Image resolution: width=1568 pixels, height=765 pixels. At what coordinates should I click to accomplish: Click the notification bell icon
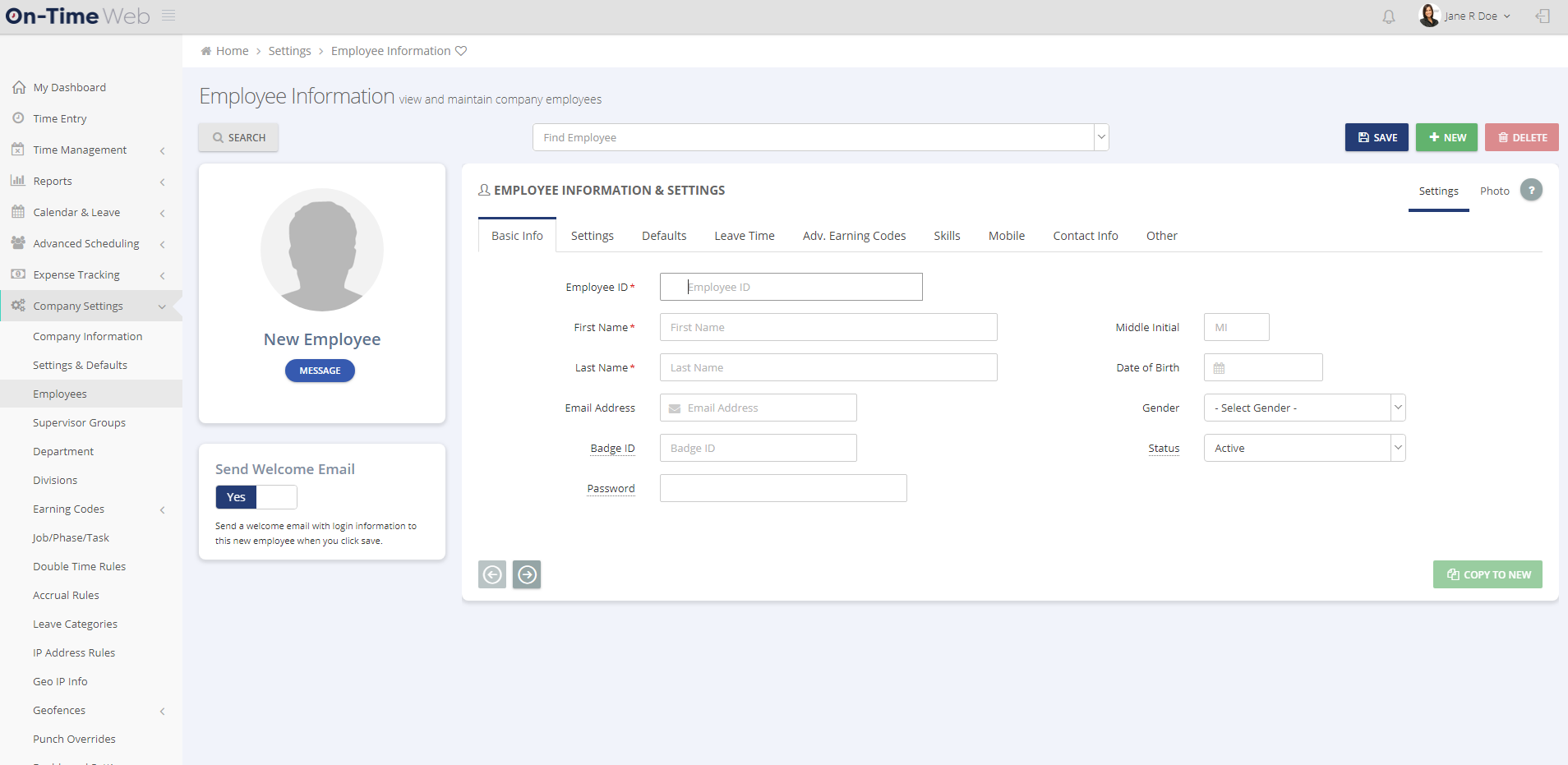1389,16
